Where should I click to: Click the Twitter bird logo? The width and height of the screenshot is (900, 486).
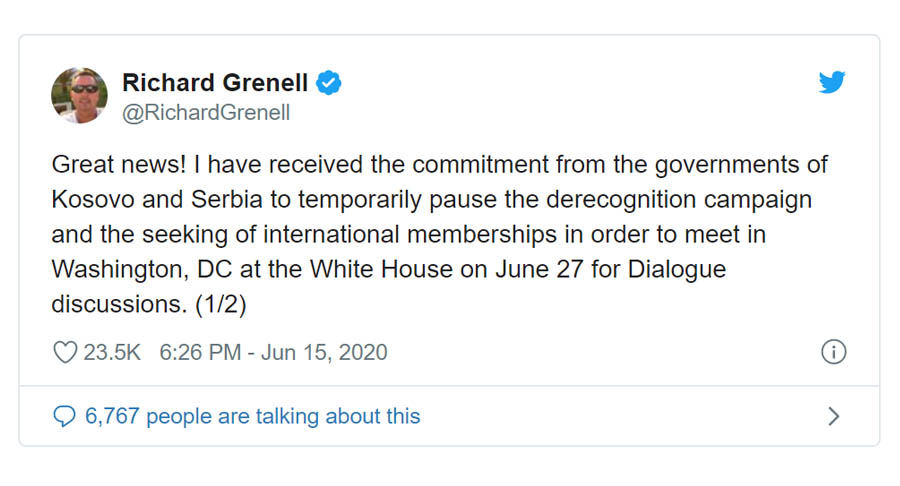(832, 82)
